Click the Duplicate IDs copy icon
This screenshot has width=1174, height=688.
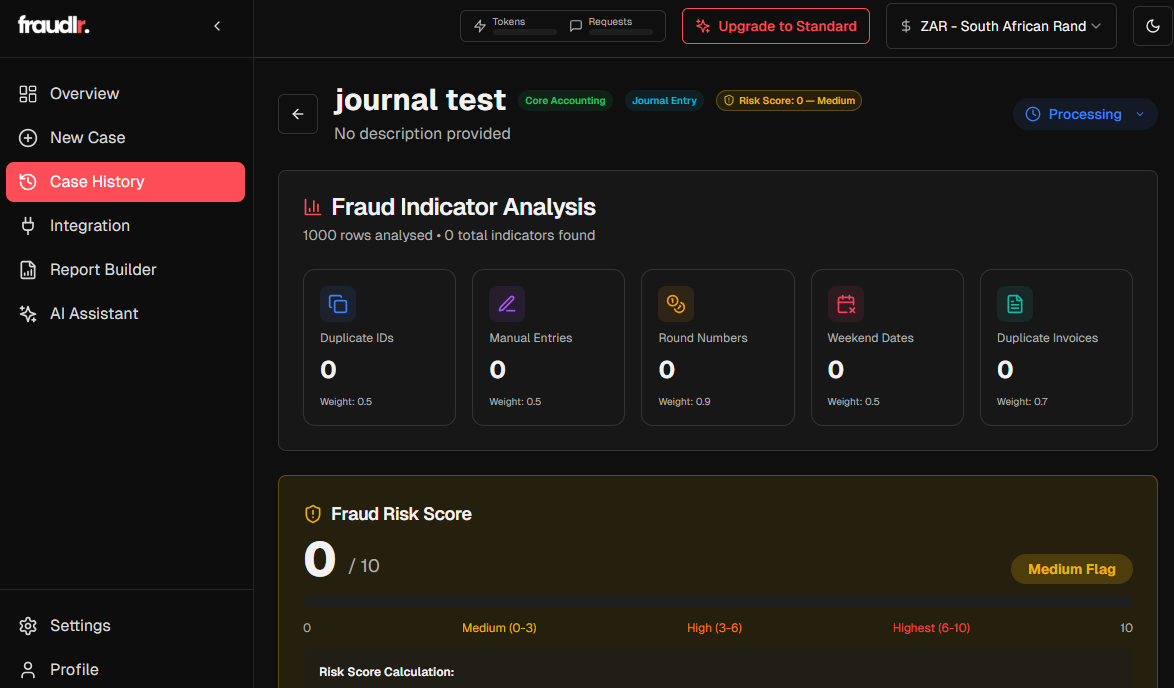coord(338,304)
